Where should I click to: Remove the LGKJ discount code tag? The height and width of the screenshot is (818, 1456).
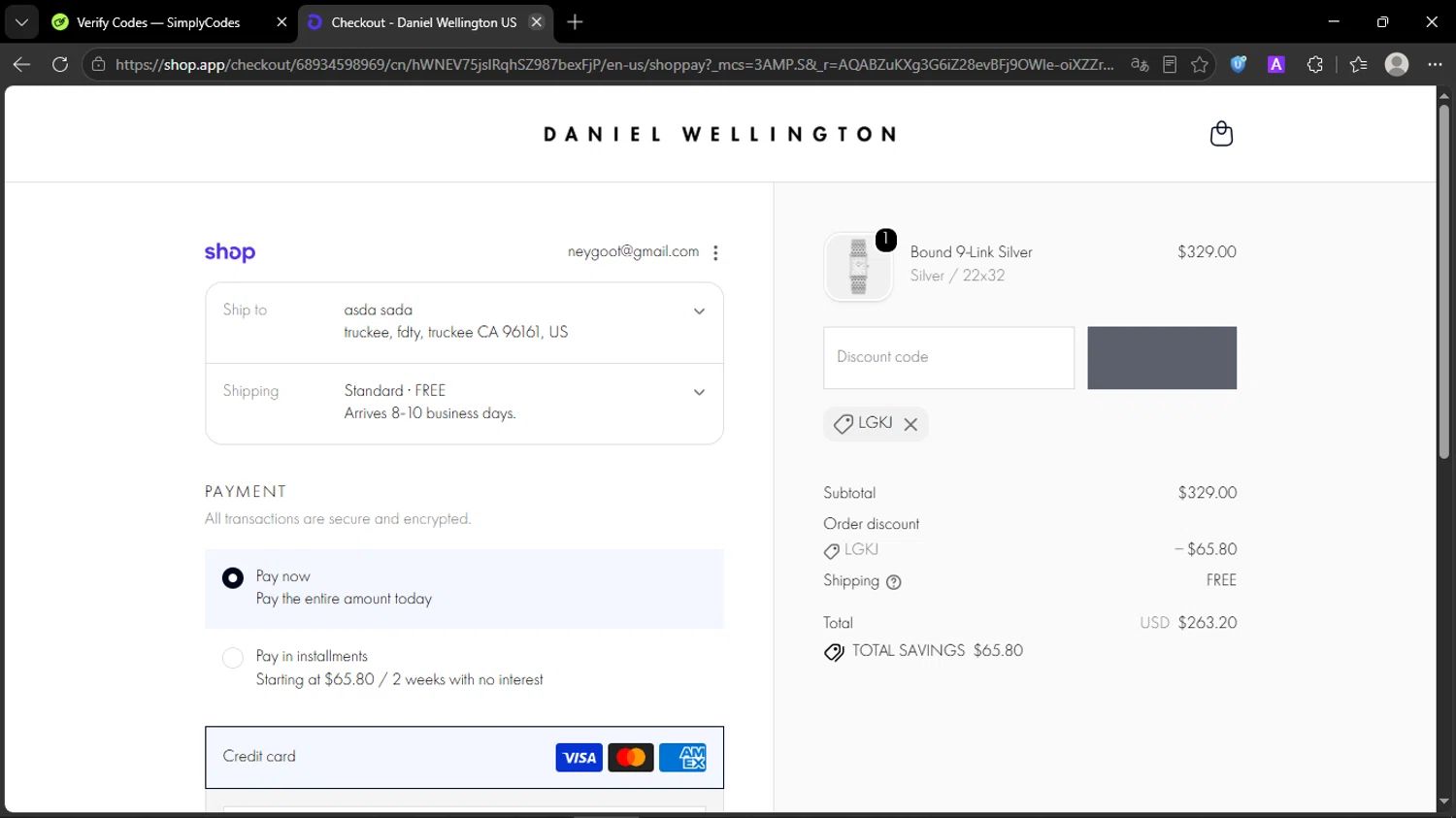pyautogui.click(x=910, y=424)
